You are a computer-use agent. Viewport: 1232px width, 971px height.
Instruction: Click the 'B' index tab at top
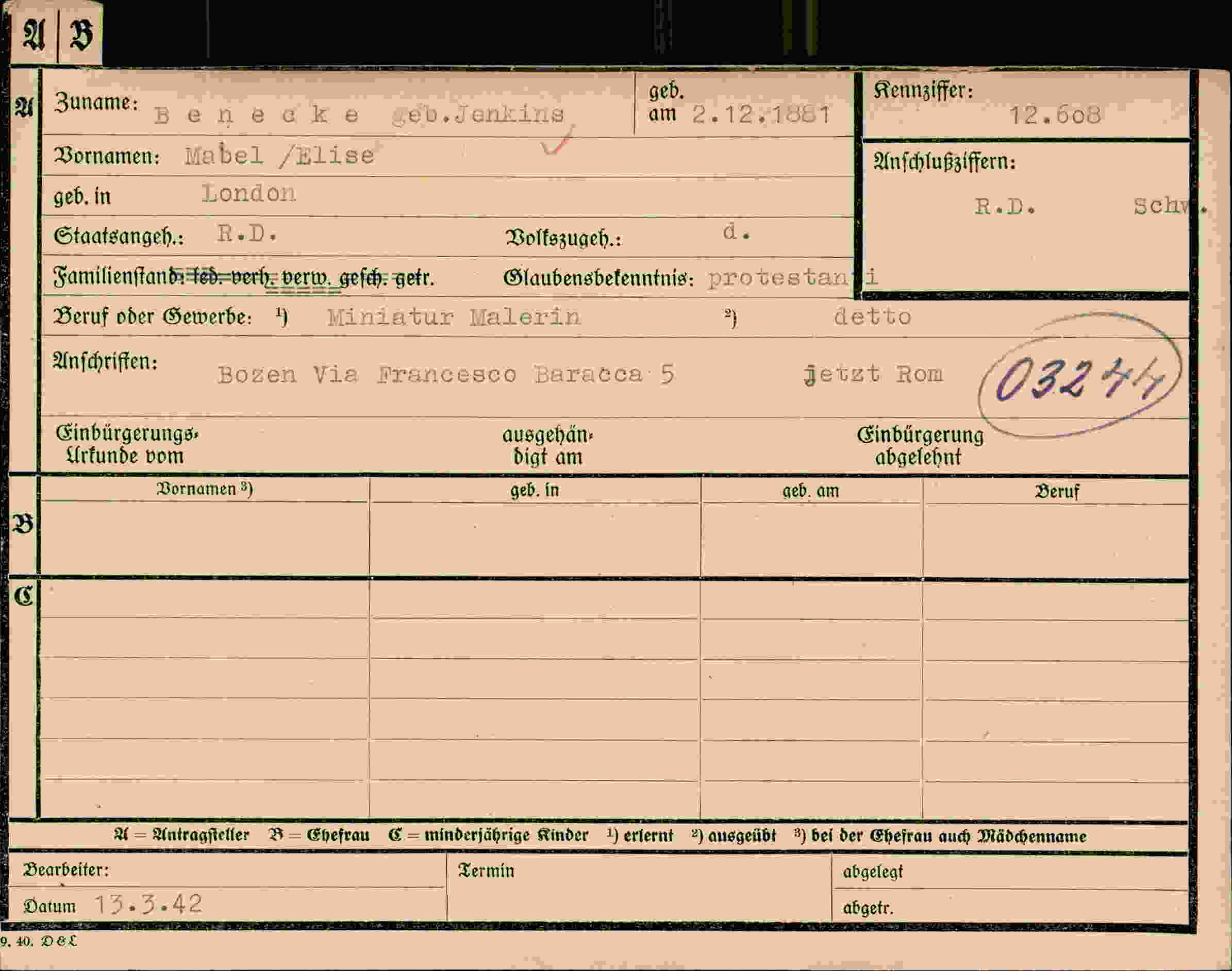pyautogui.click(x=81, y=34)
